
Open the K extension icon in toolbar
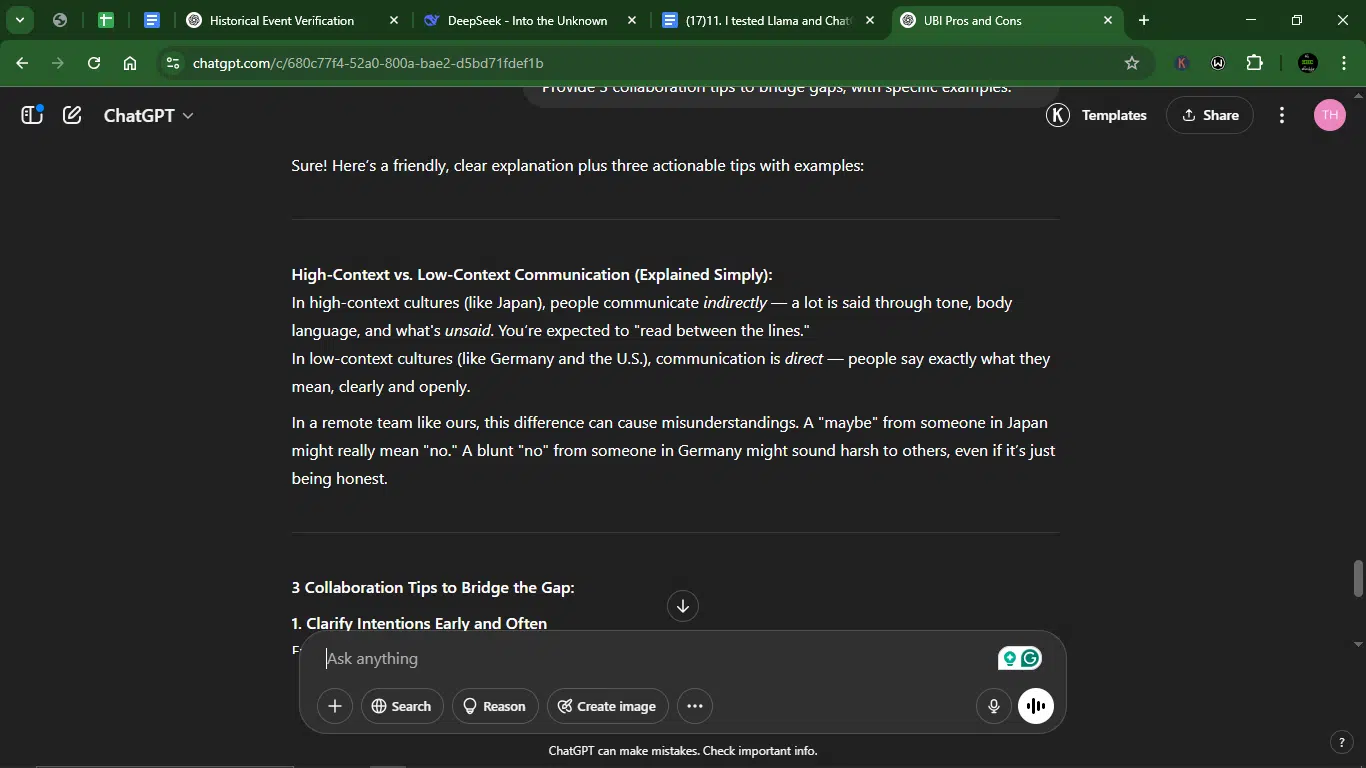coord(1182,63)
